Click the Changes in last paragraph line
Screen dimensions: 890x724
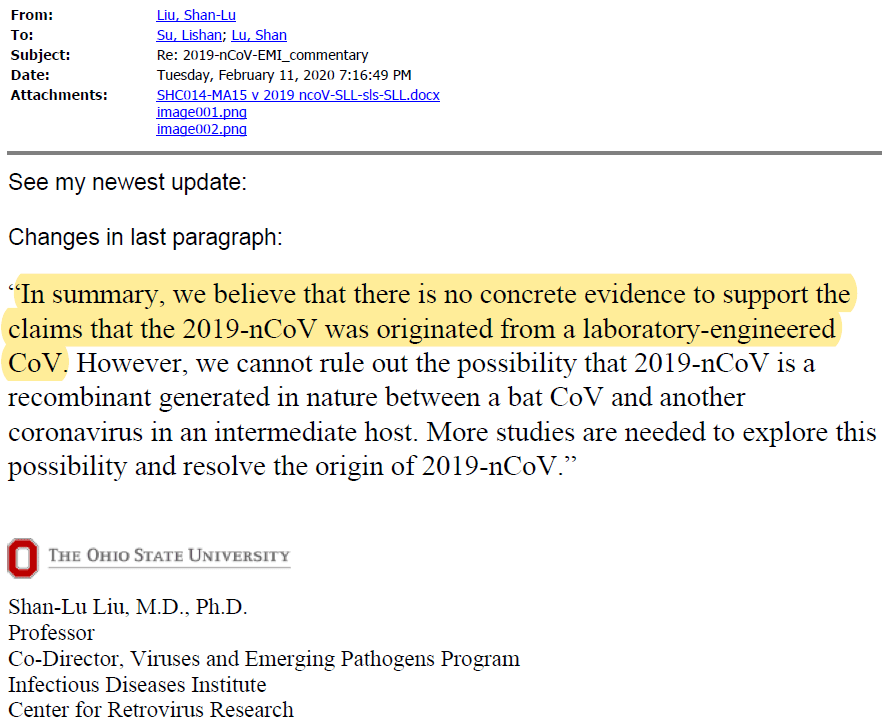[x=145, y=237]
